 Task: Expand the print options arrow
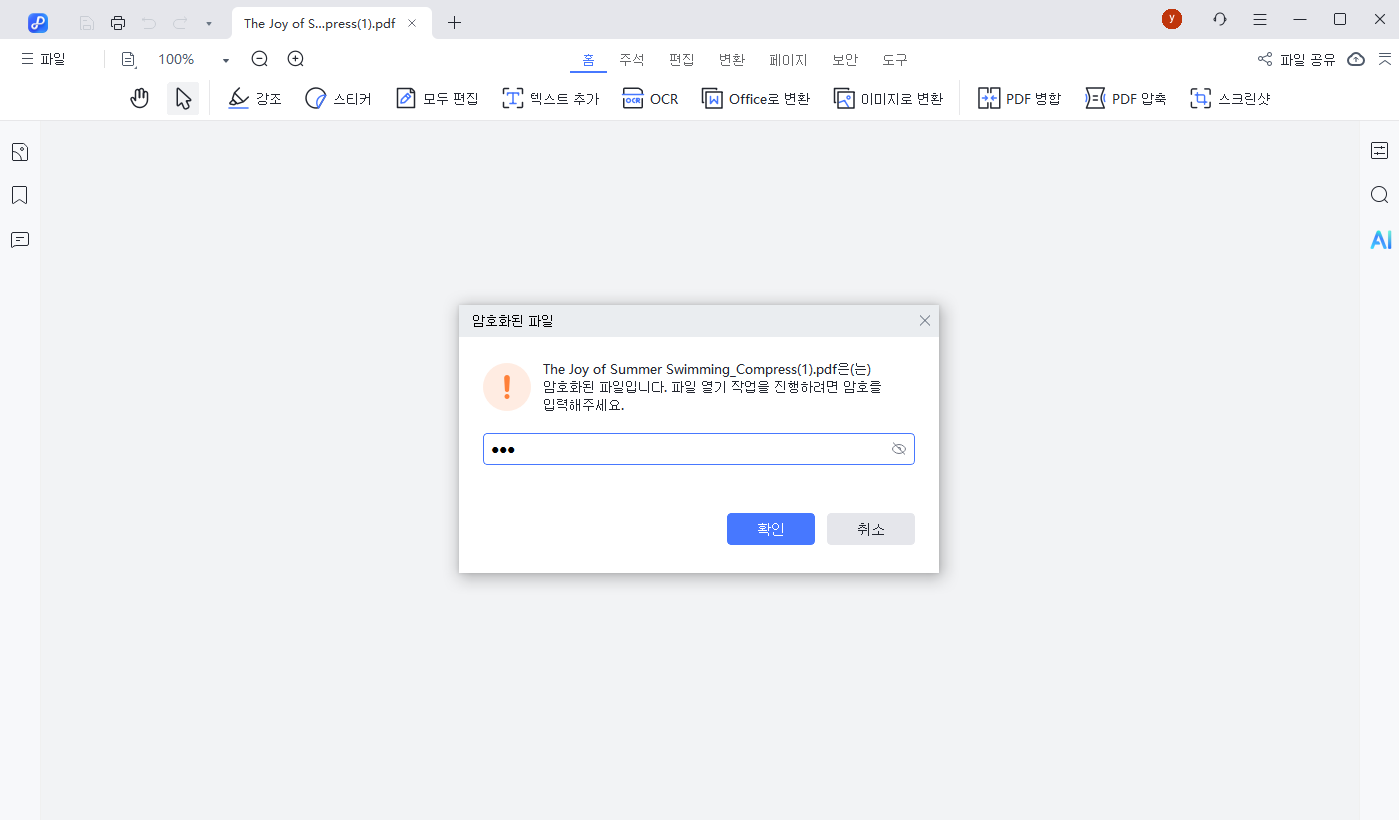coord(207,22)
